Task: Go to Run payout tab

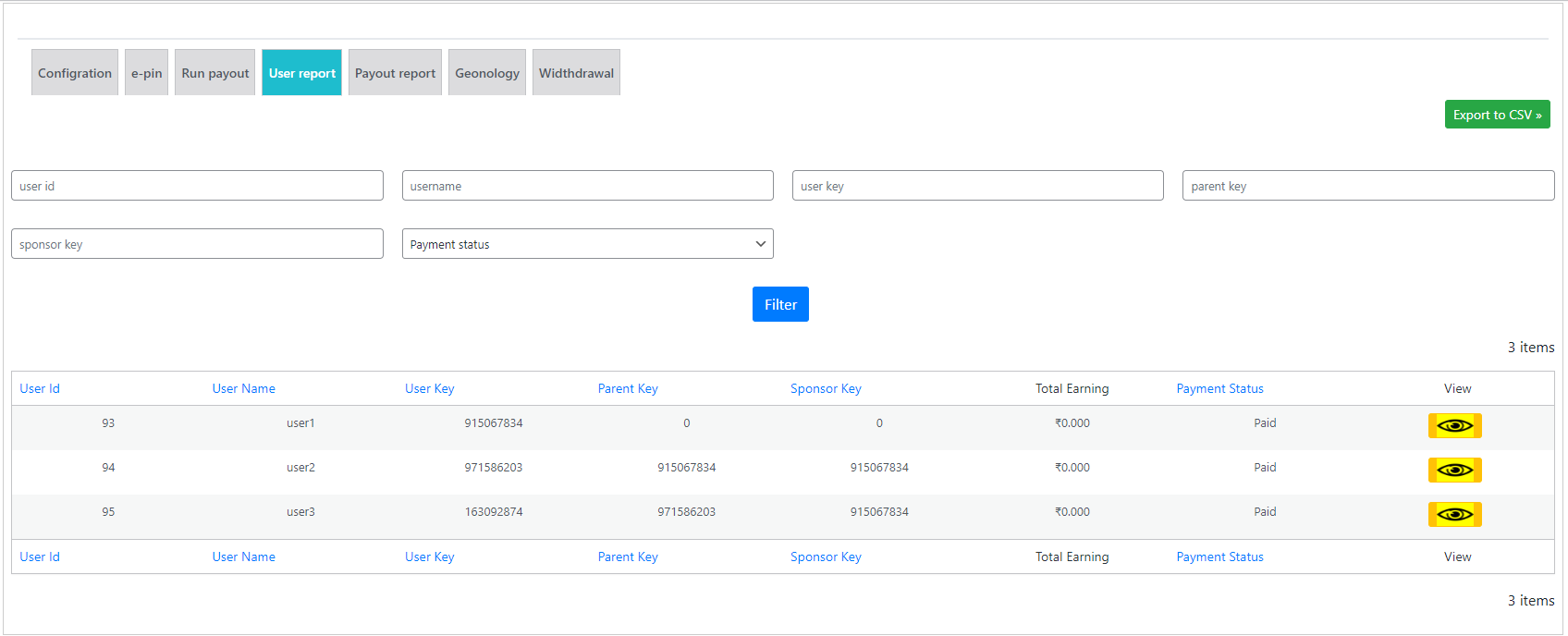Action: (x=214, y=73)
